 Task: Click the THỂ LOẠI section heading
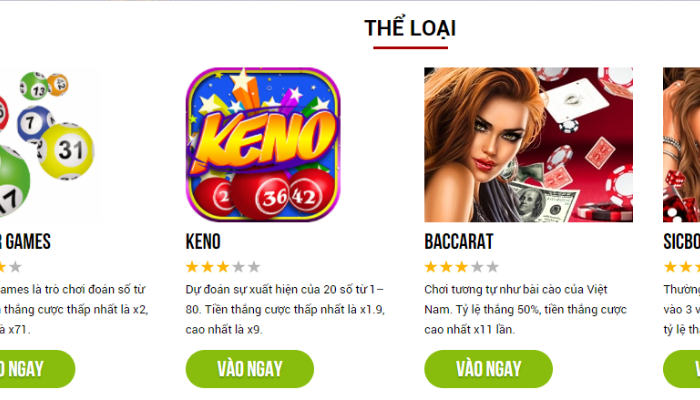pyautogui.click(x=410, y=28)
